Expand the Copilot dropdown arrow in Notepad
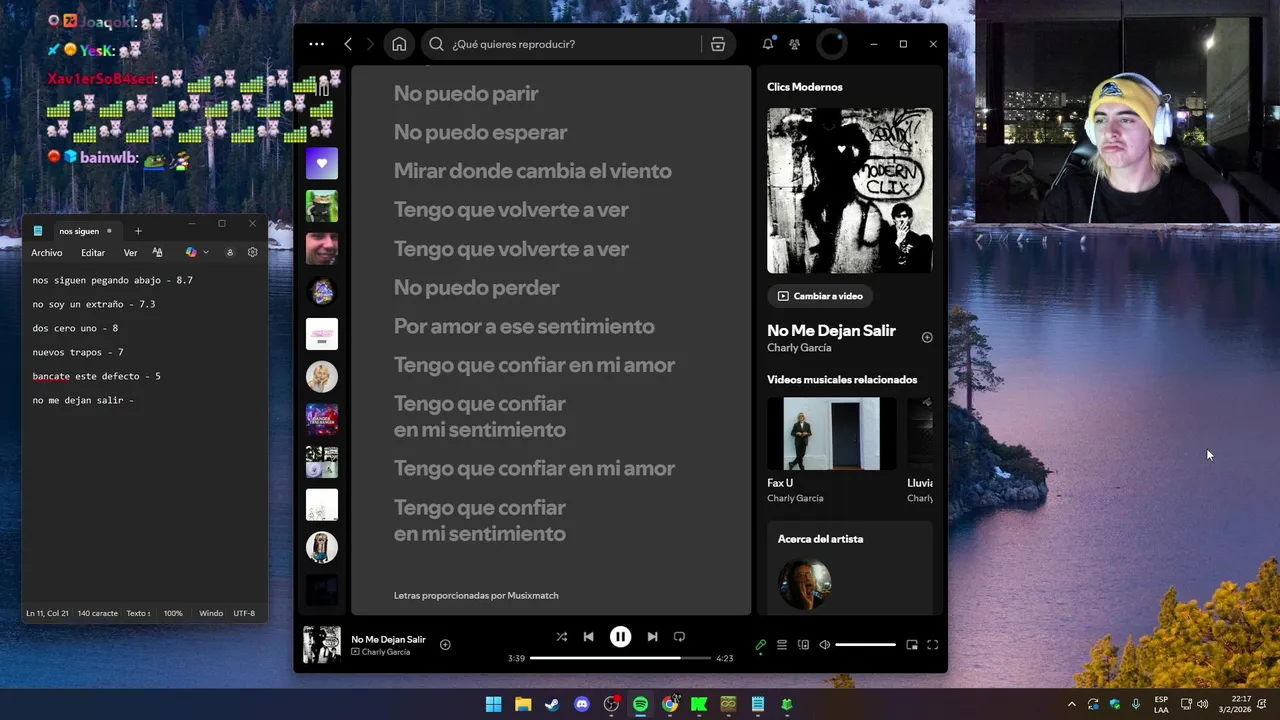The height and width of the screenshot is (720, 1280). coord(206,253)
